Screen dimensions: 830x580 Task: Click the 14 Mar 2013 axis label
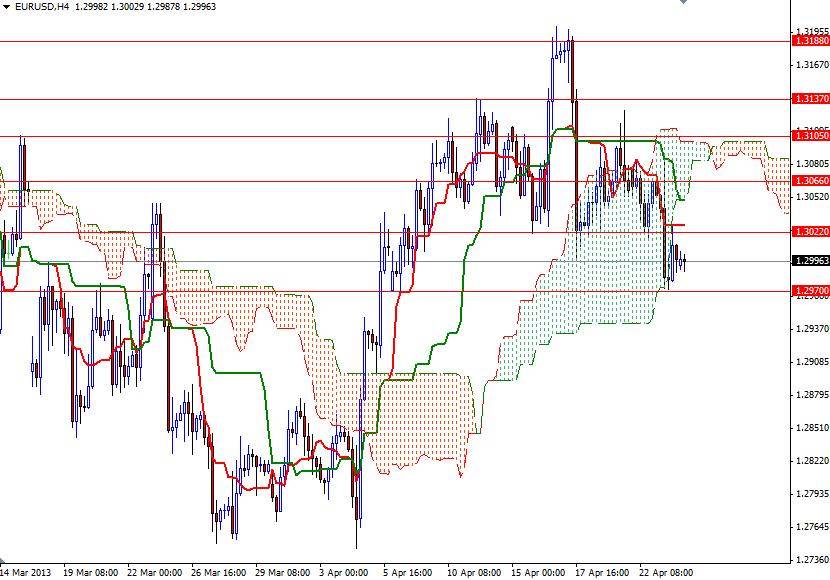[25, 566]
